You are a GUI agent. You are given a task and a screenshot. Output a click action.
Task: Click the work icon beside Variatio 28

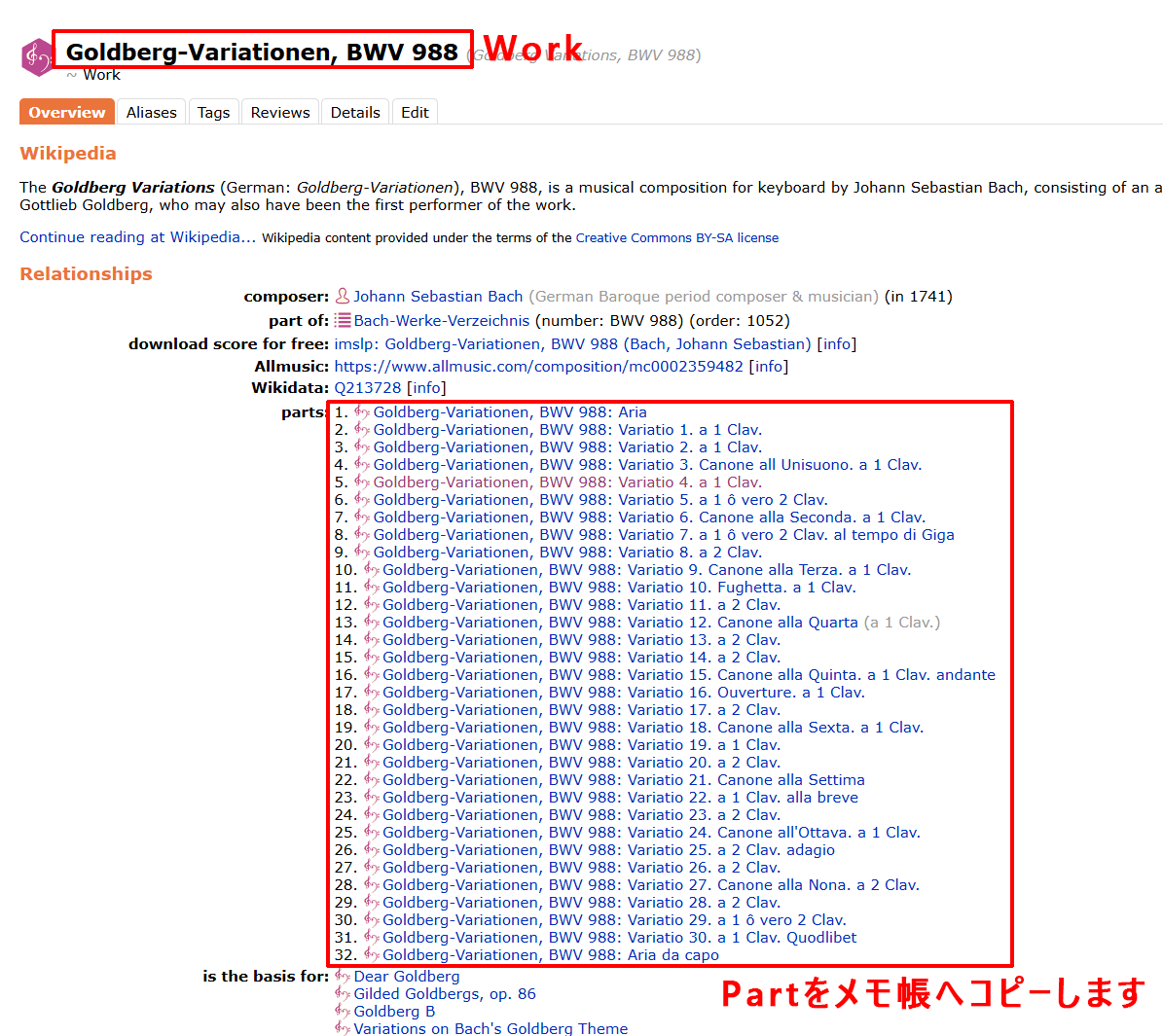coord(372,903)
